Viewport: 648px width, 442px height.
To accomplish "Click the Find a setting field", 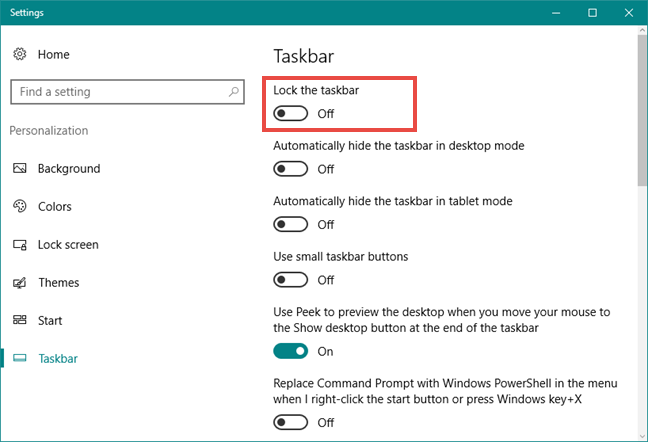I will click(127, 92).
